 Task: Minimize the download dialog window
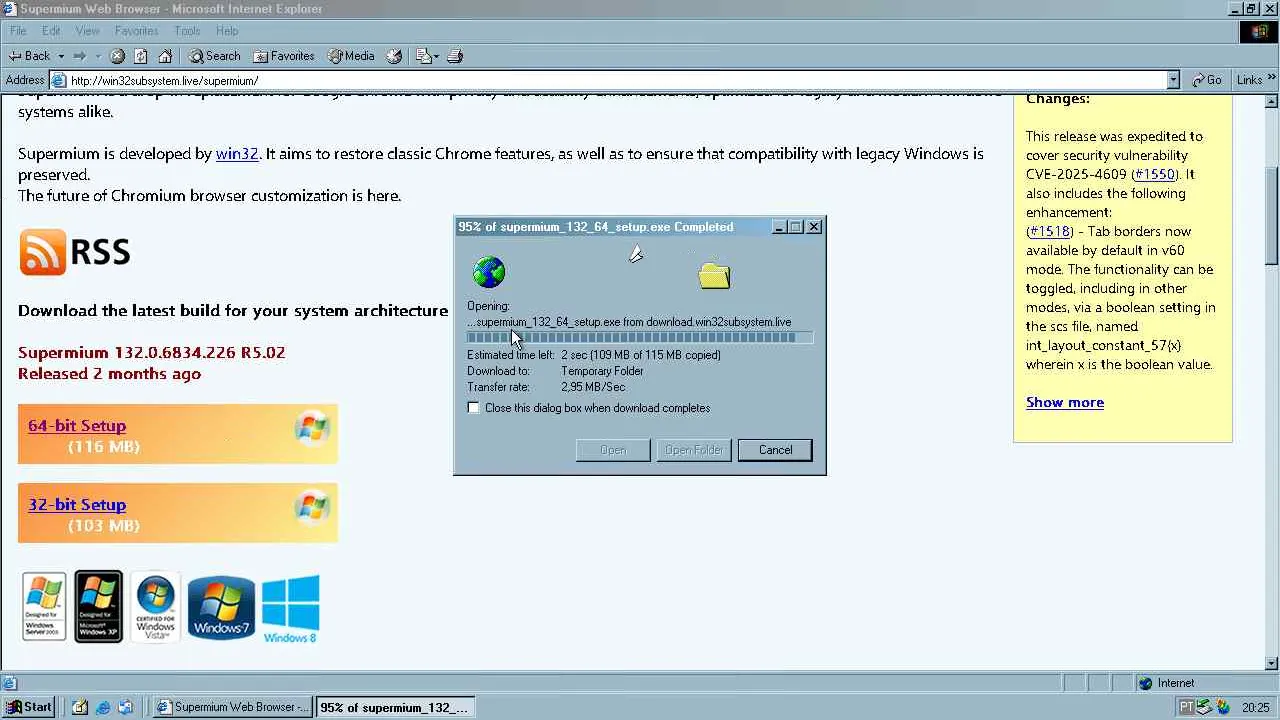pyautogui.click(x=779, y=227)
